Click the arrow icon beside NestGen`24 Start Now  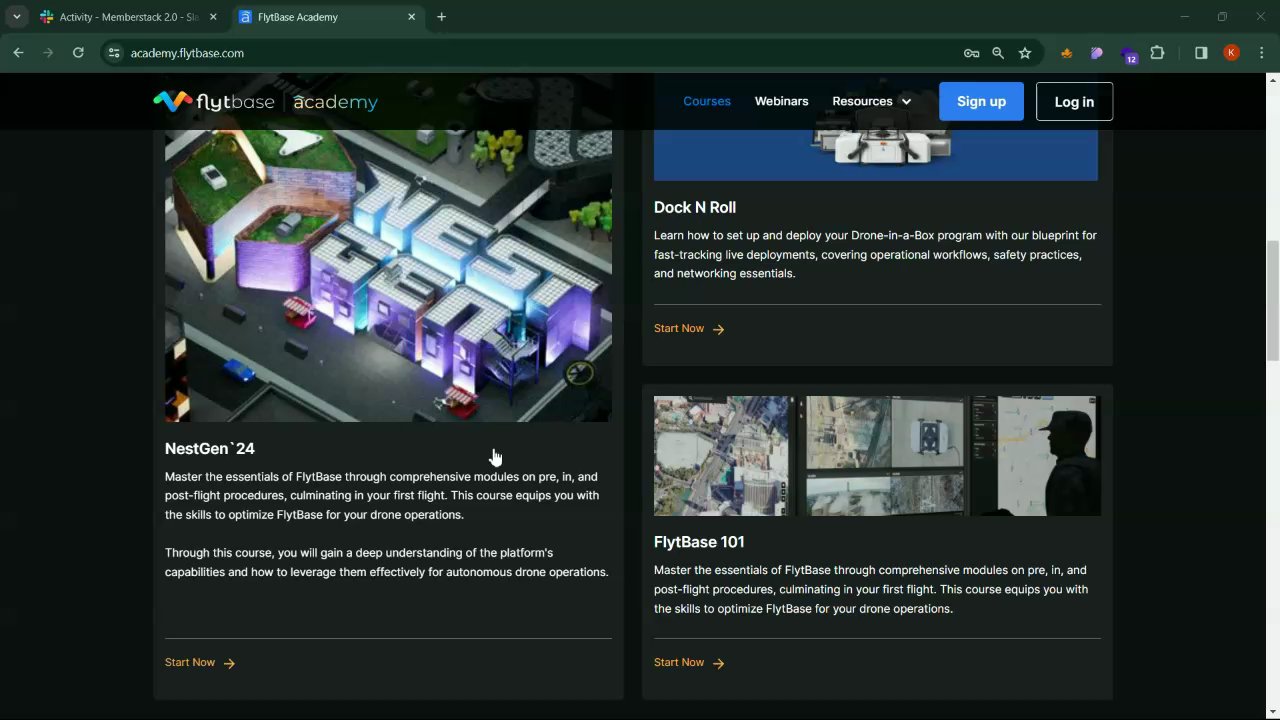[229, 663]
